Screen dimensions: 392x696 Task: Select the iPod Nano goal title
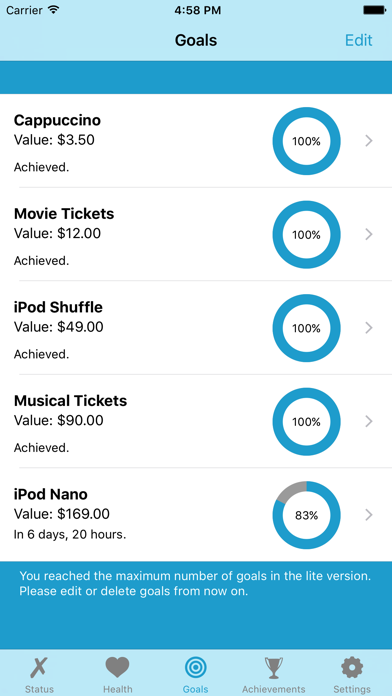point(51,494)
